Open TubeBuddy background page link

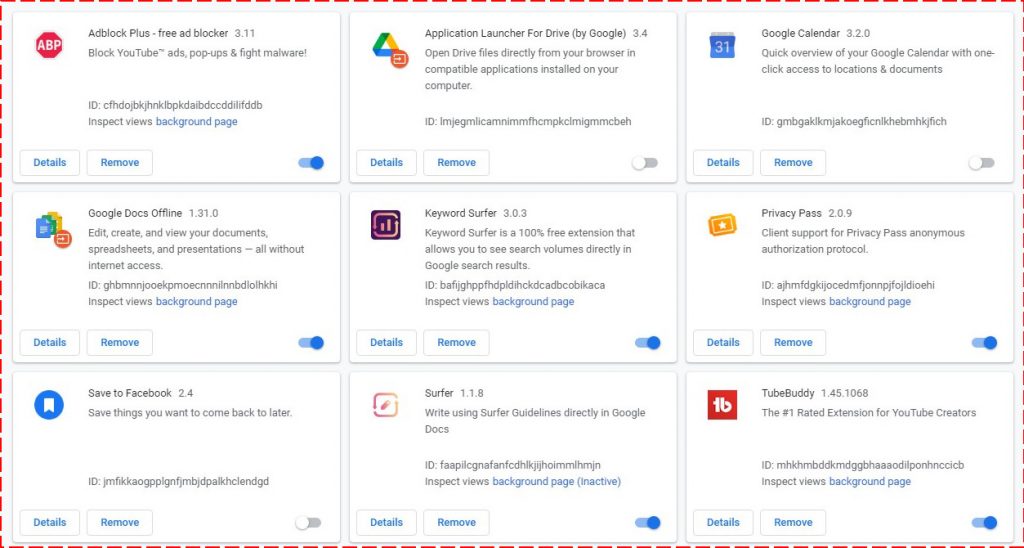pyautogui.click(x=870, y=481)
